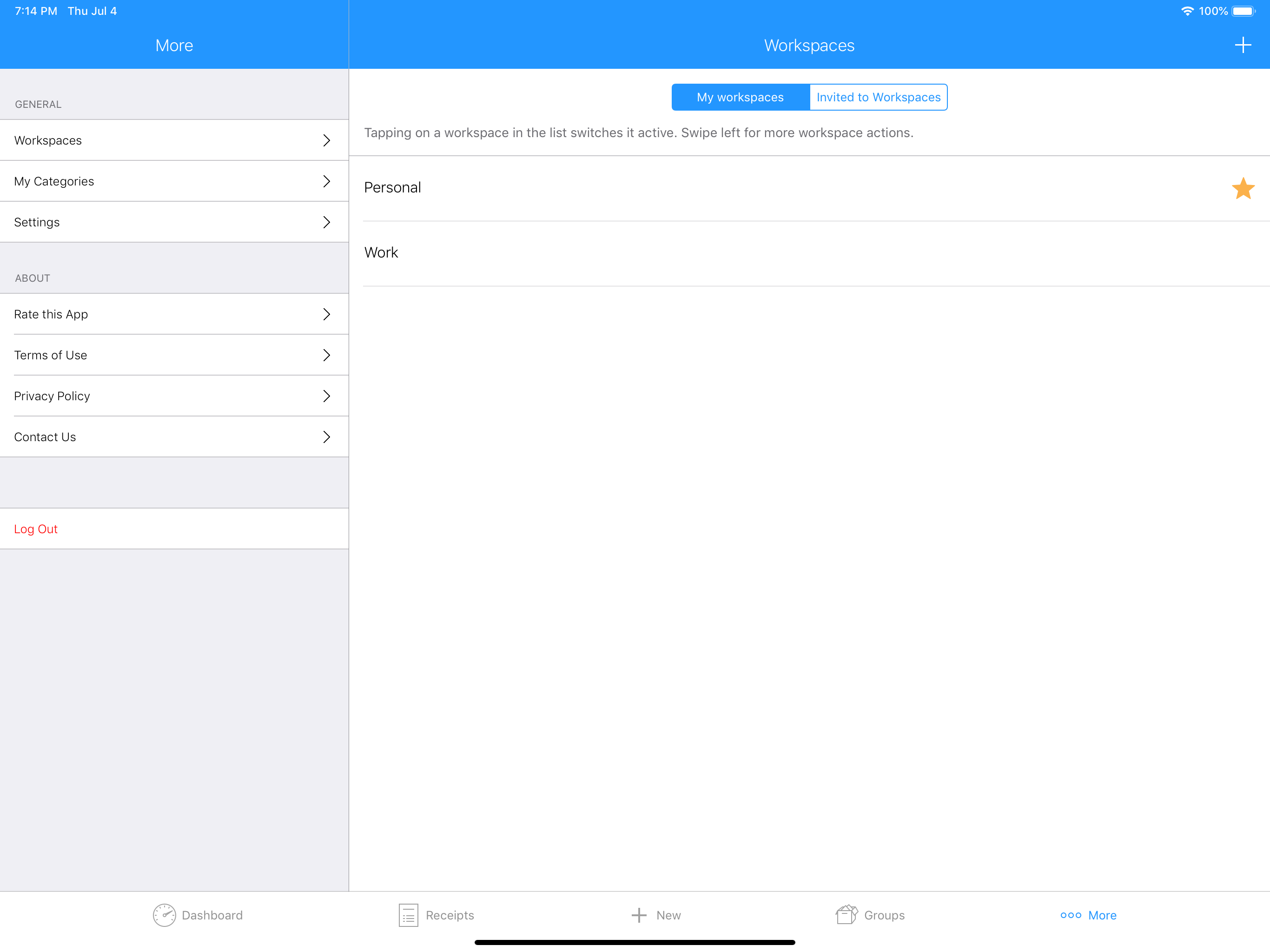Tap the battery indicator in status bar
The height and width of the screenshot is (952, 1270).
(1243, 11)
